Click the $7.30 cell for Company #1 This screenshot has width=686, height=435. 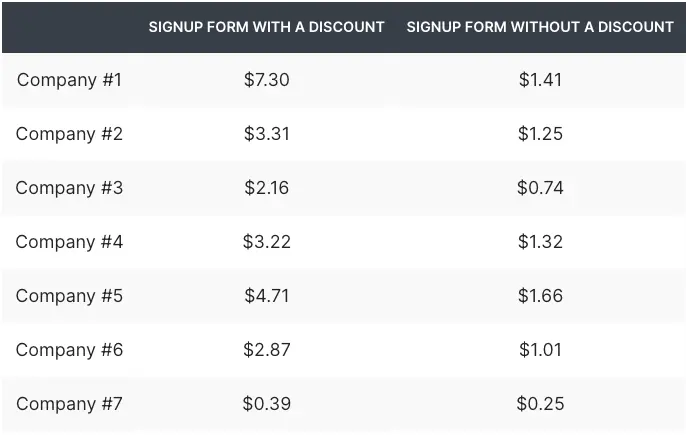(266, 80)
